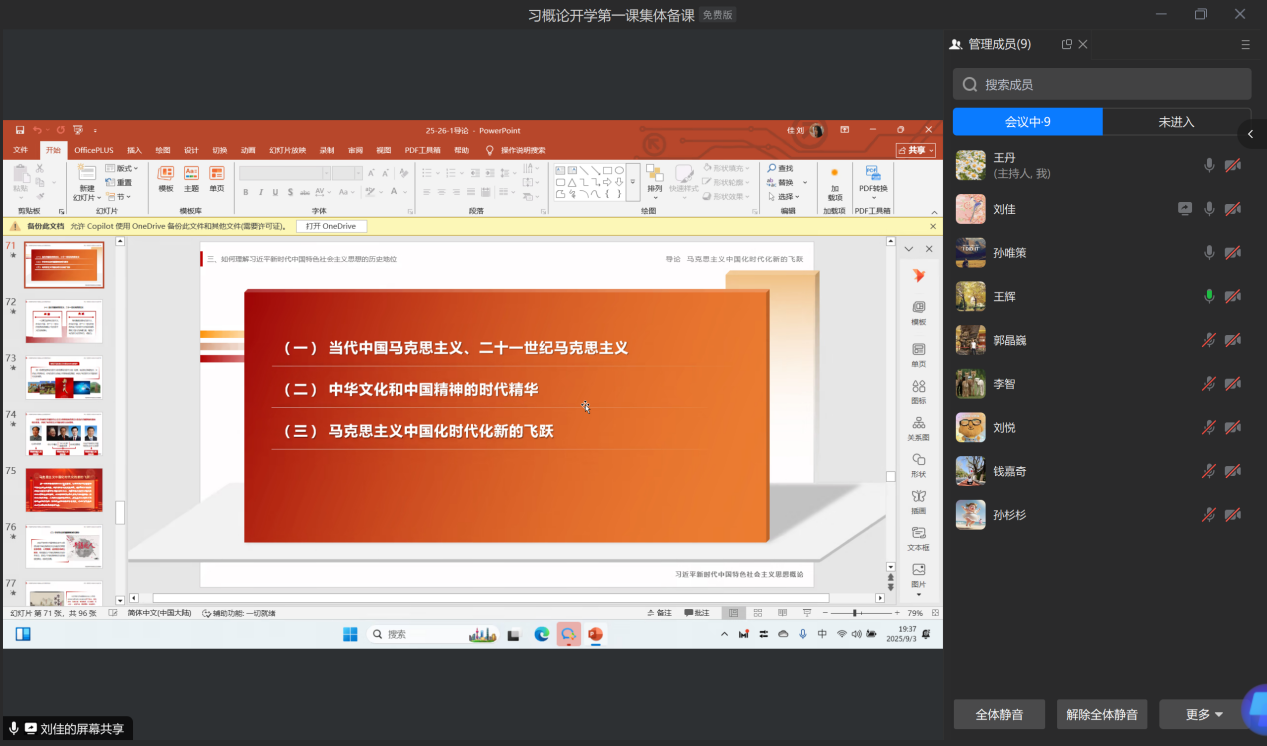Open the 插入 ribbon tab

click(134, 150)
